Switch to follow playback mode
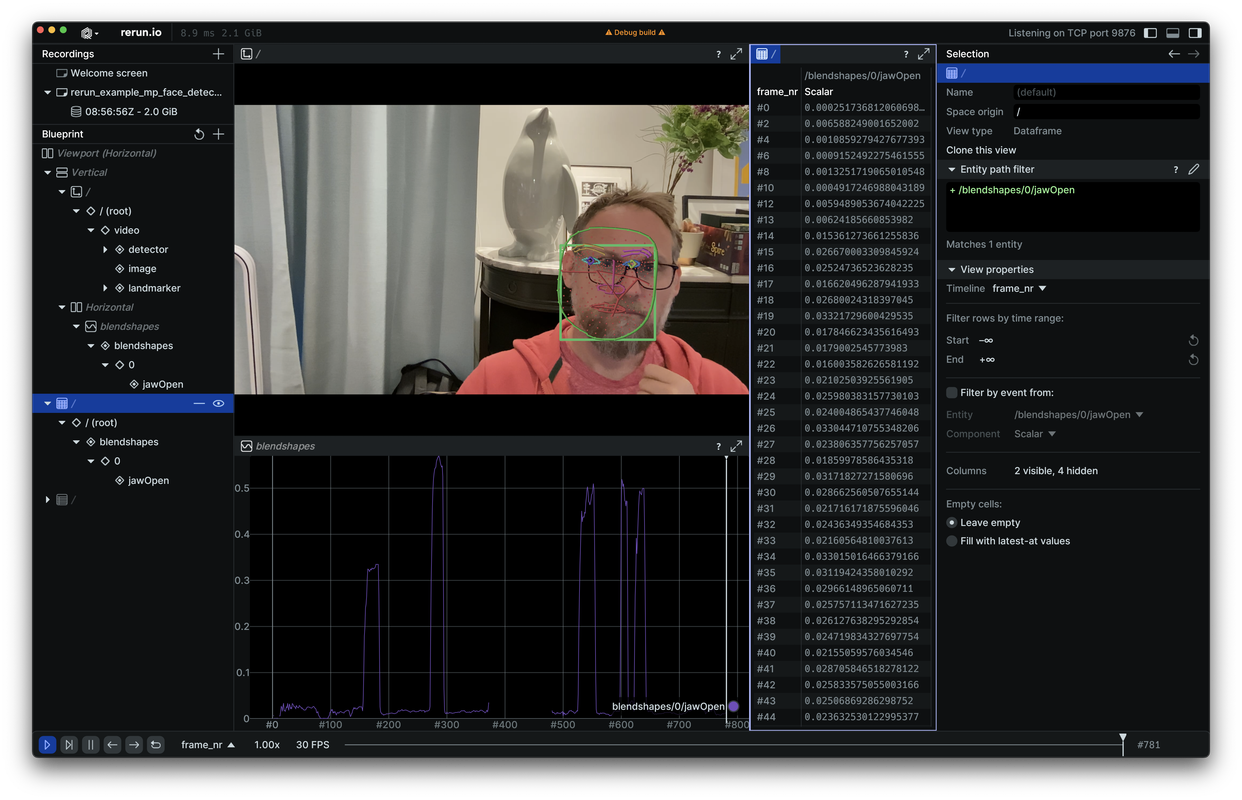This screenshot has height=800, width=1242. [69, 745]
